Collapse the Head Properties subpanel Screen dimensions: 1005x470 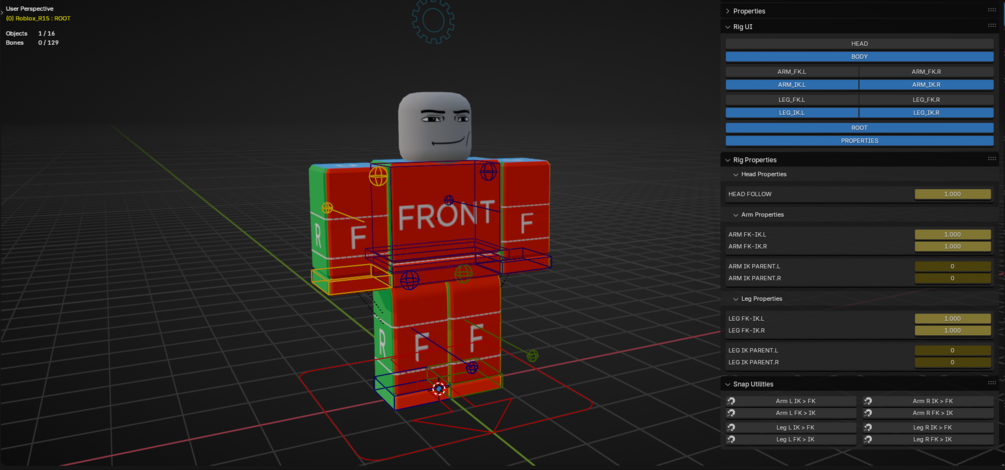click(x=736, y=174)
